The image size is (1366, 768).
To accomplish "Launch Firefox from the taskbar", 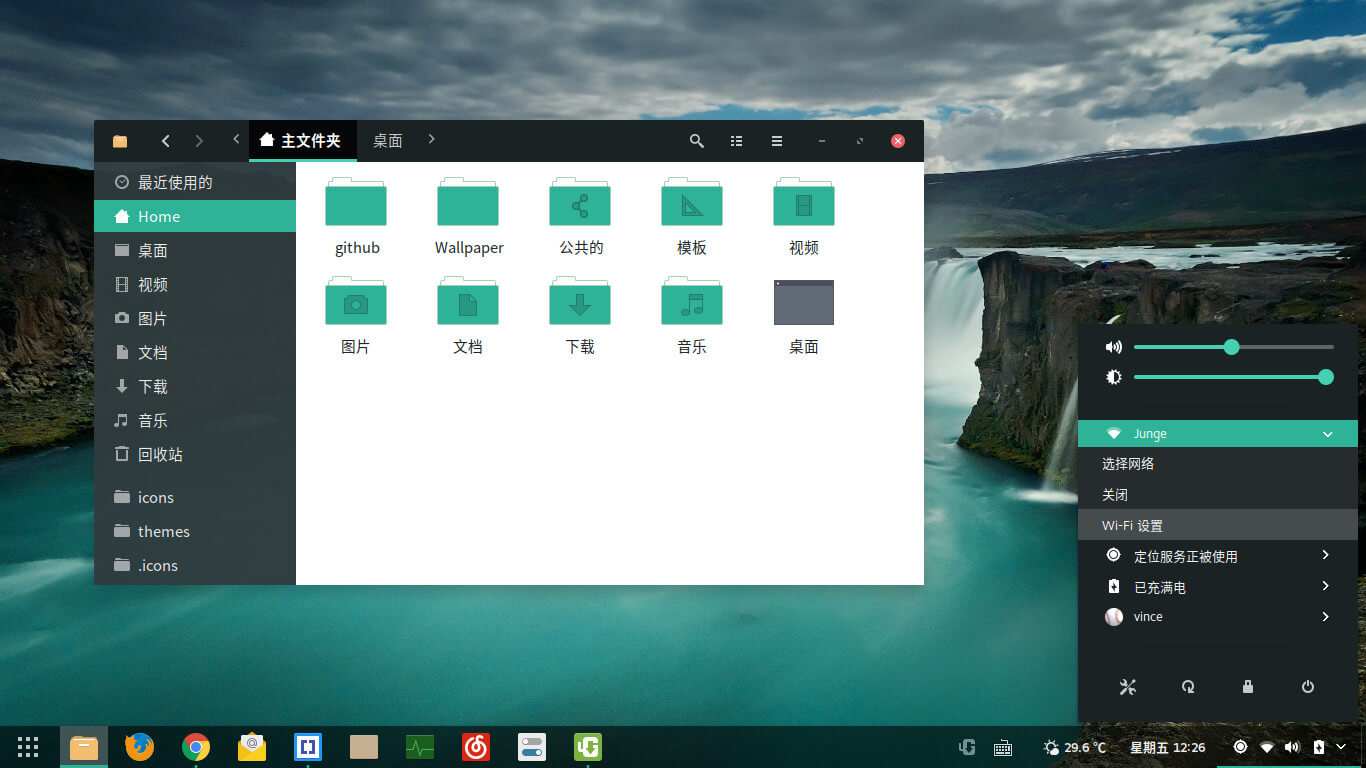I will coord(139,746).
